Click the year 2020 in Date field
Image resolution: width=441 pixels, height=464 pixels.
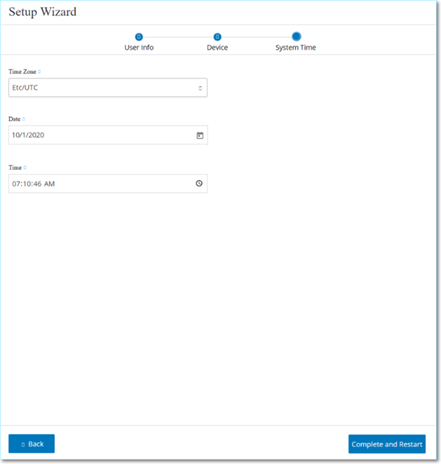[36, 135]
